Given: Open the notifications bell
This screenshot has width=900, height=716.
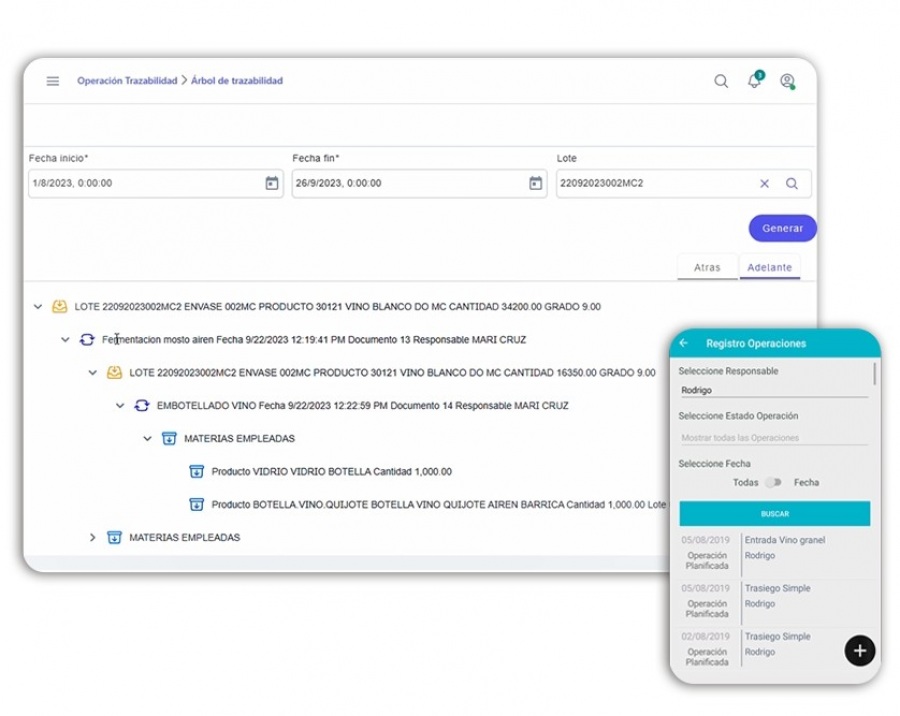Looking at the screenshot, I should pos(754,81).
